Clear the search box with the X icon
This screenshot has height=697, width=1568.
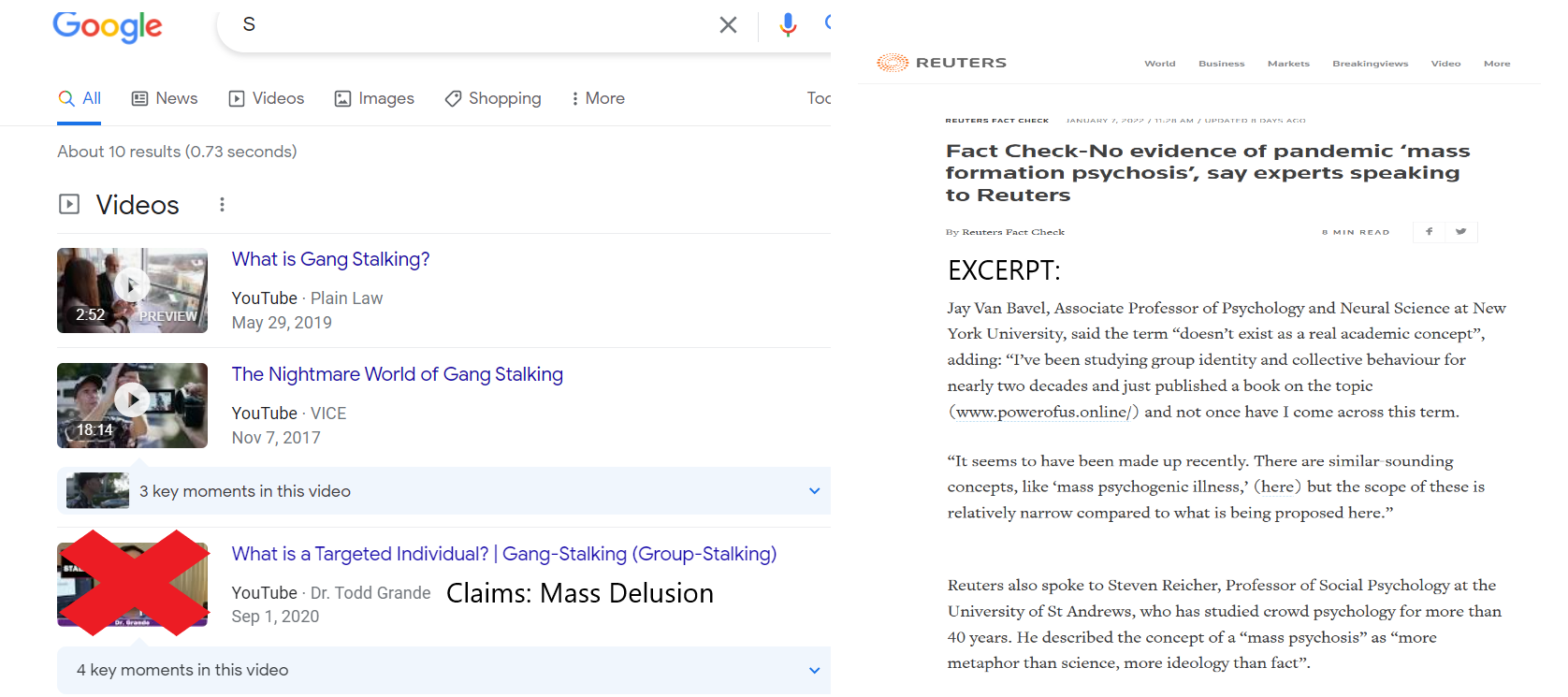click(x=728, y=25)
